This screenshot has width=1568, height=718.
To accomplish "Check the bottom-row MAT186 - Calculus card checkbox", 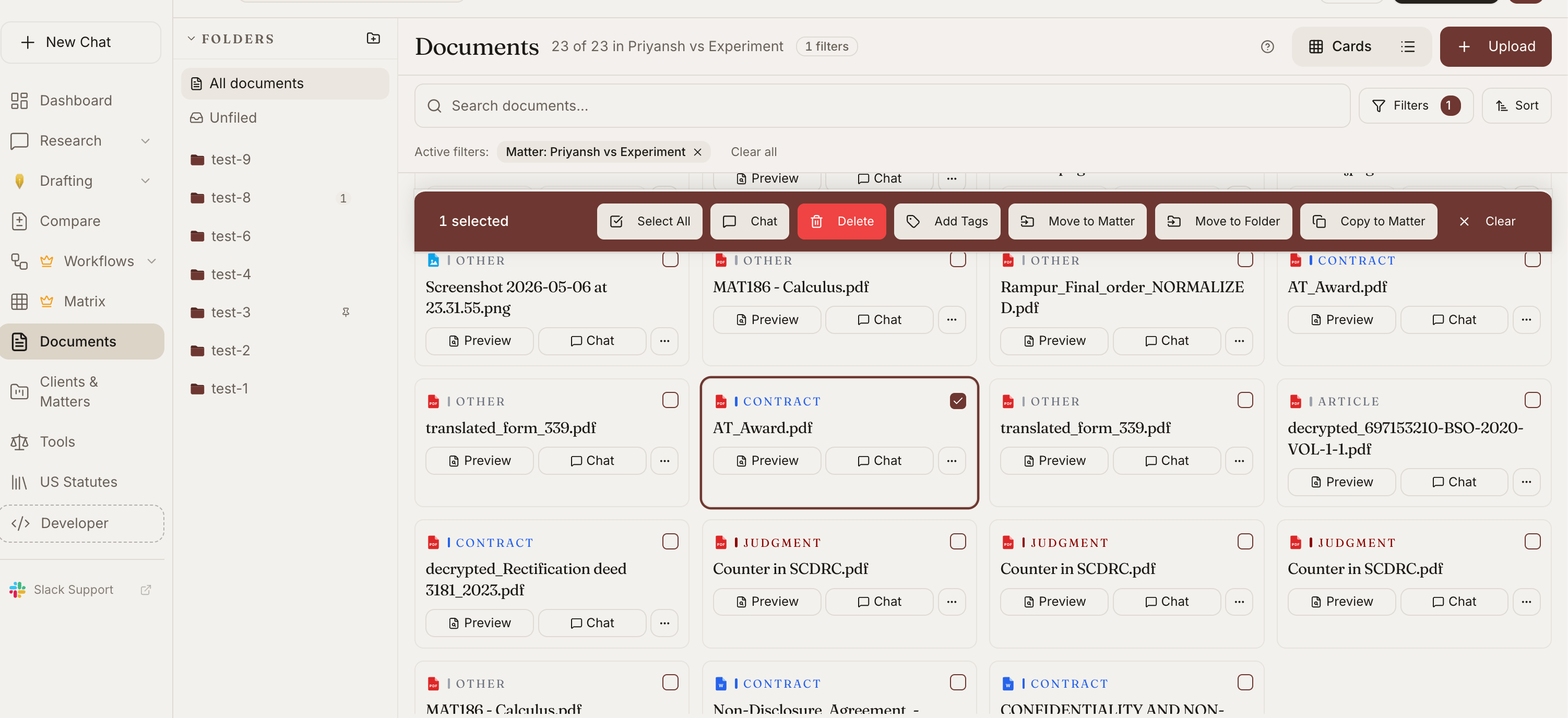I will [670, 683].
